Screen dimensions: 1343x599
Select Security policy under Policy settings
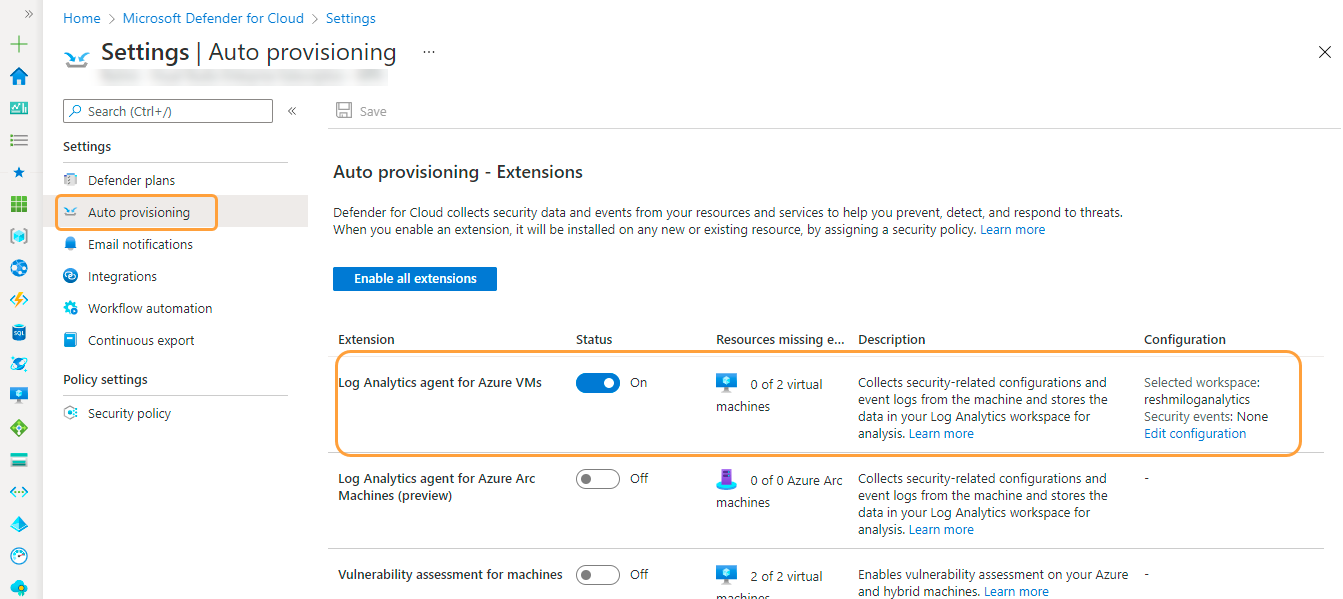coord(127,412)
